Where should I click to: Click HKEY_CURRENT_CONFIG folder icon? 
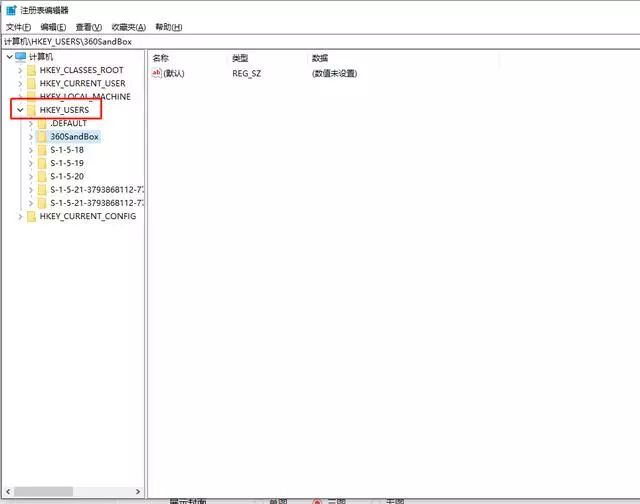[31, 216]
